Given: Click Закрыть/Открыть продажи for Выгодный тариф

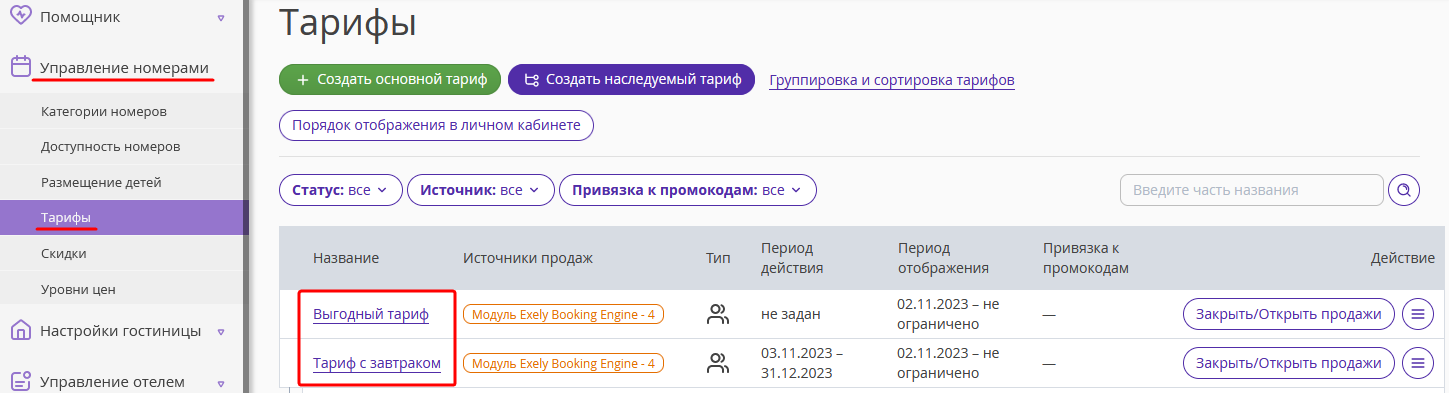Looking at the screenshot, I should [1289, 314].
